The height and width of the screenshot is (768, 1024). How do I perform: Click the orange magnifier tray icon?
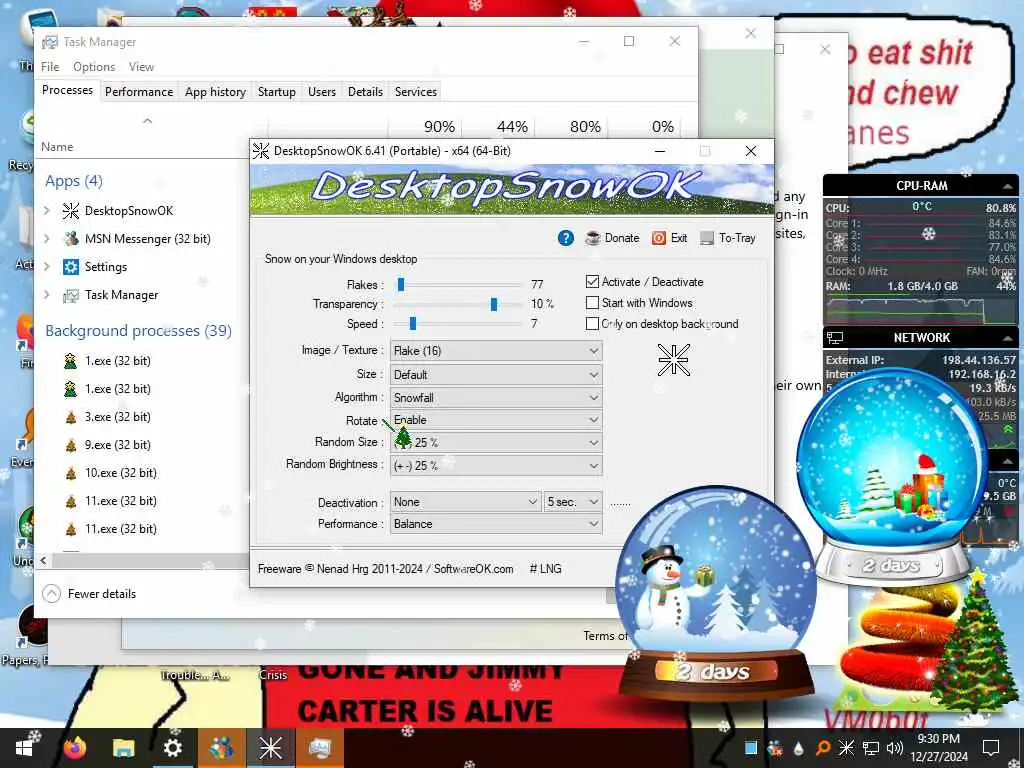823,748
